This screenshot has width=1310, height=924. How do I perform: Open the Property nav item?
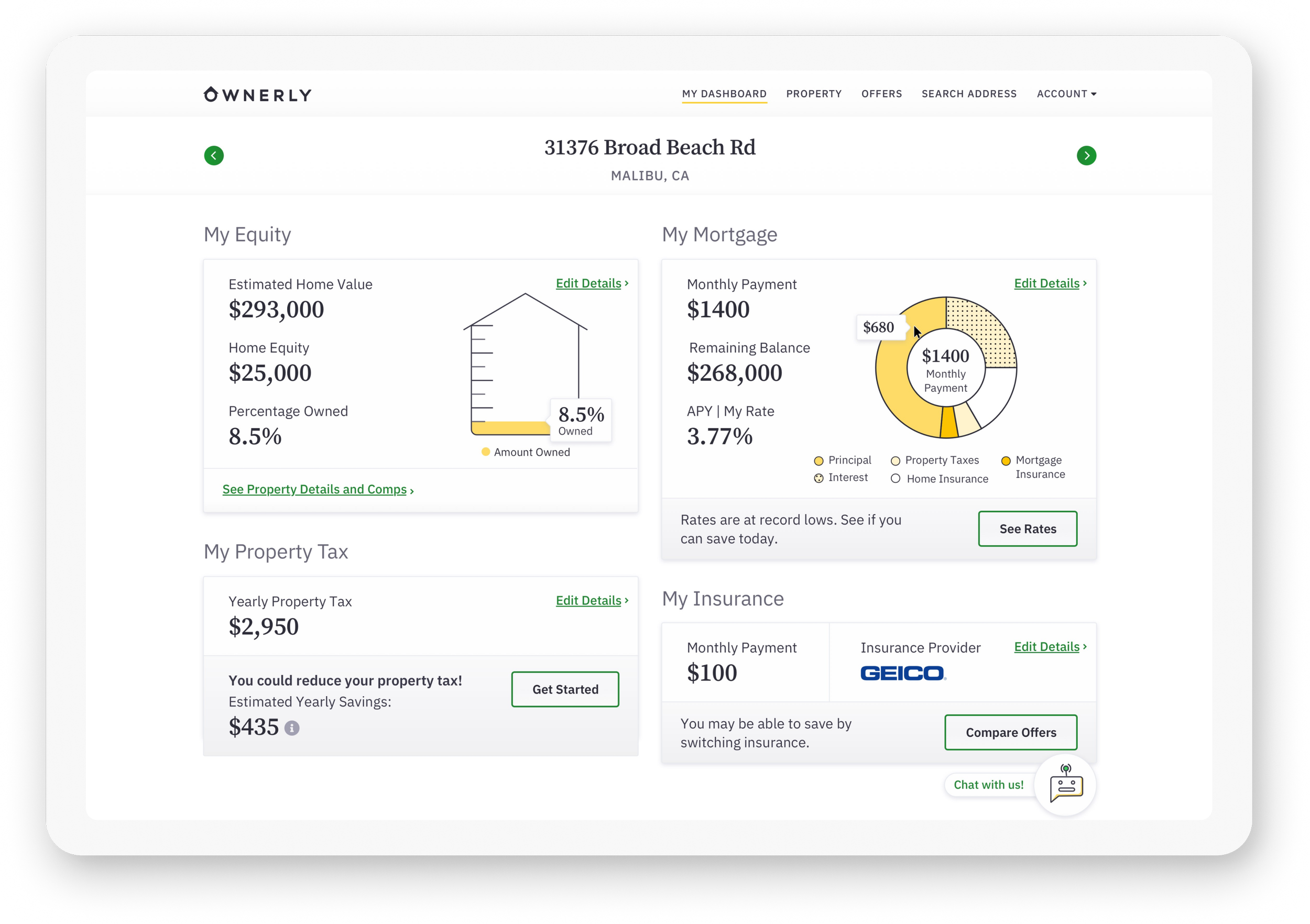(x=814, y=94)
